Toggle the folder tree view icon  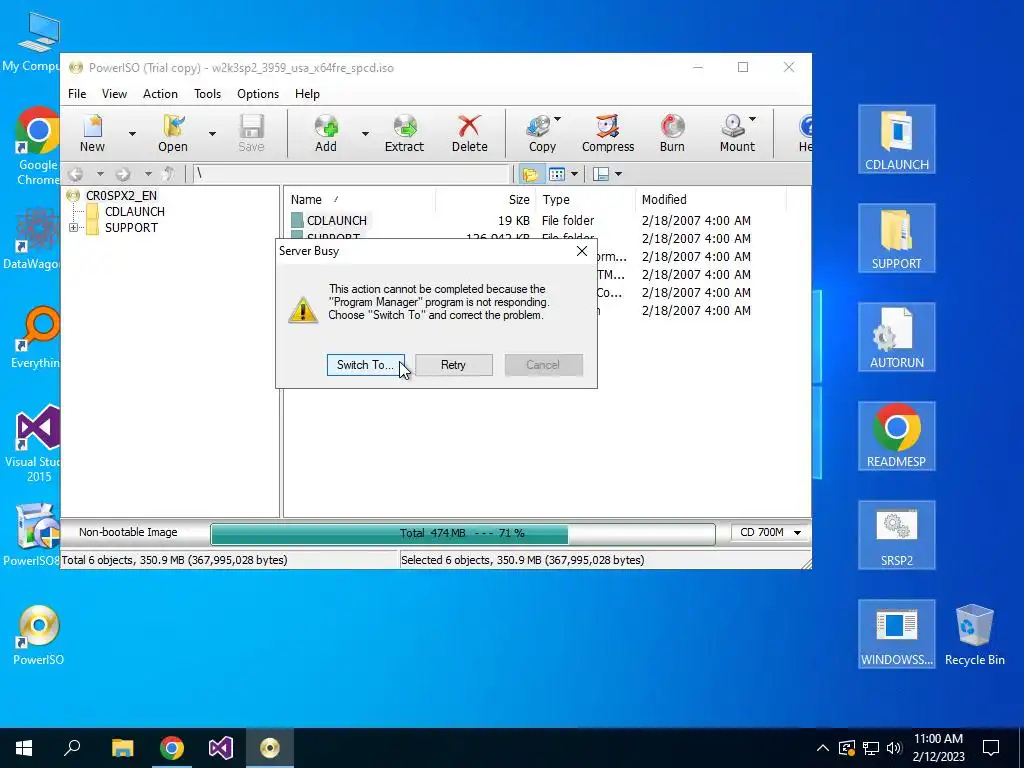pyautogui.click(x=530, y=174)
